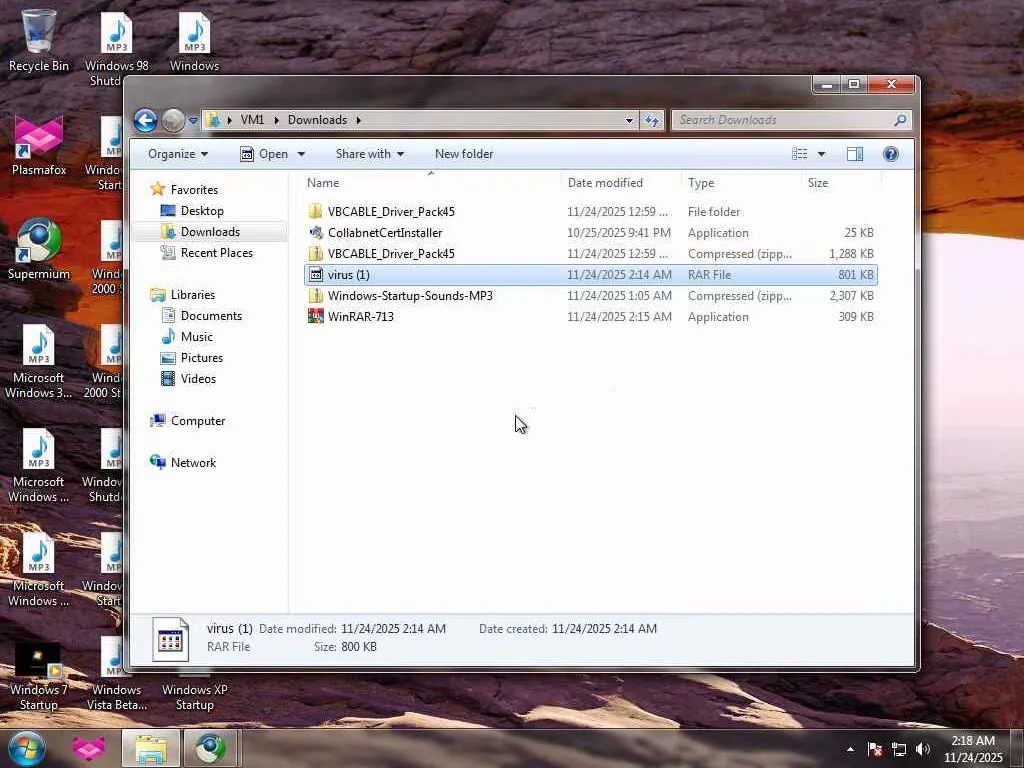Open the Organize menu
Screen dimensions: 1024x768
point(178,154)
